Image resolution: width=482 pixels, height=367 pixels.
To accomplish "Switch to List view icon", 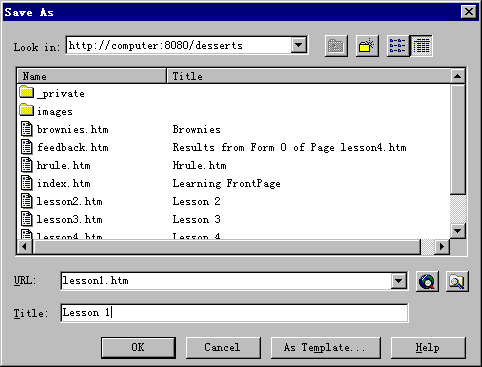I will [398, 46].
